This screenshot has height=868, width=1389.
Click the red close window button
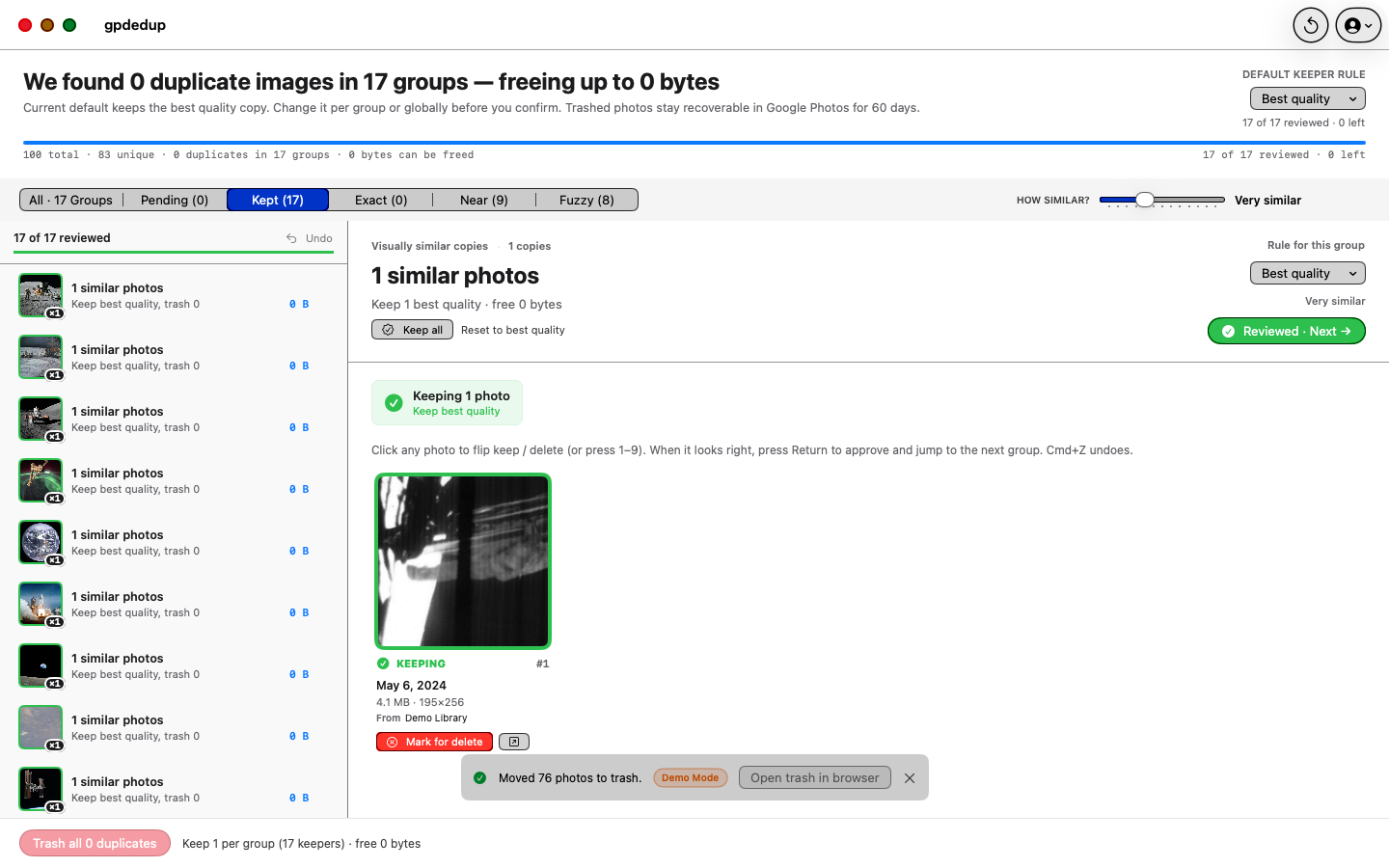tap(25, 25)
